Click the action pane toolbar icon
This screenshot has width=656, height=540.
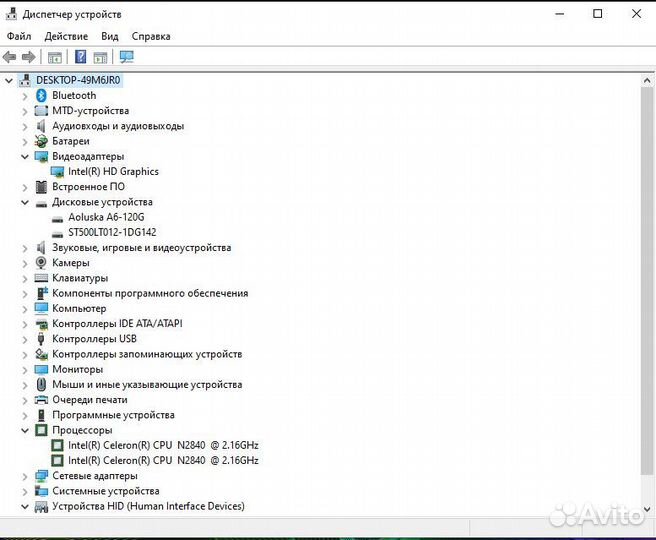point(100,57)
